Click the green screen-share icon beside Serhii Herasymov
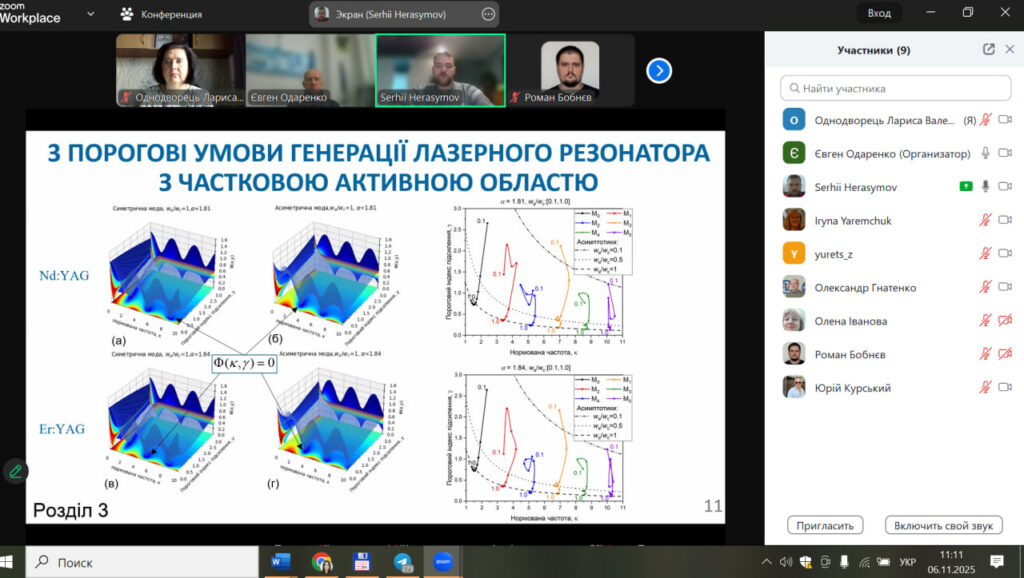 pos(964,186)
